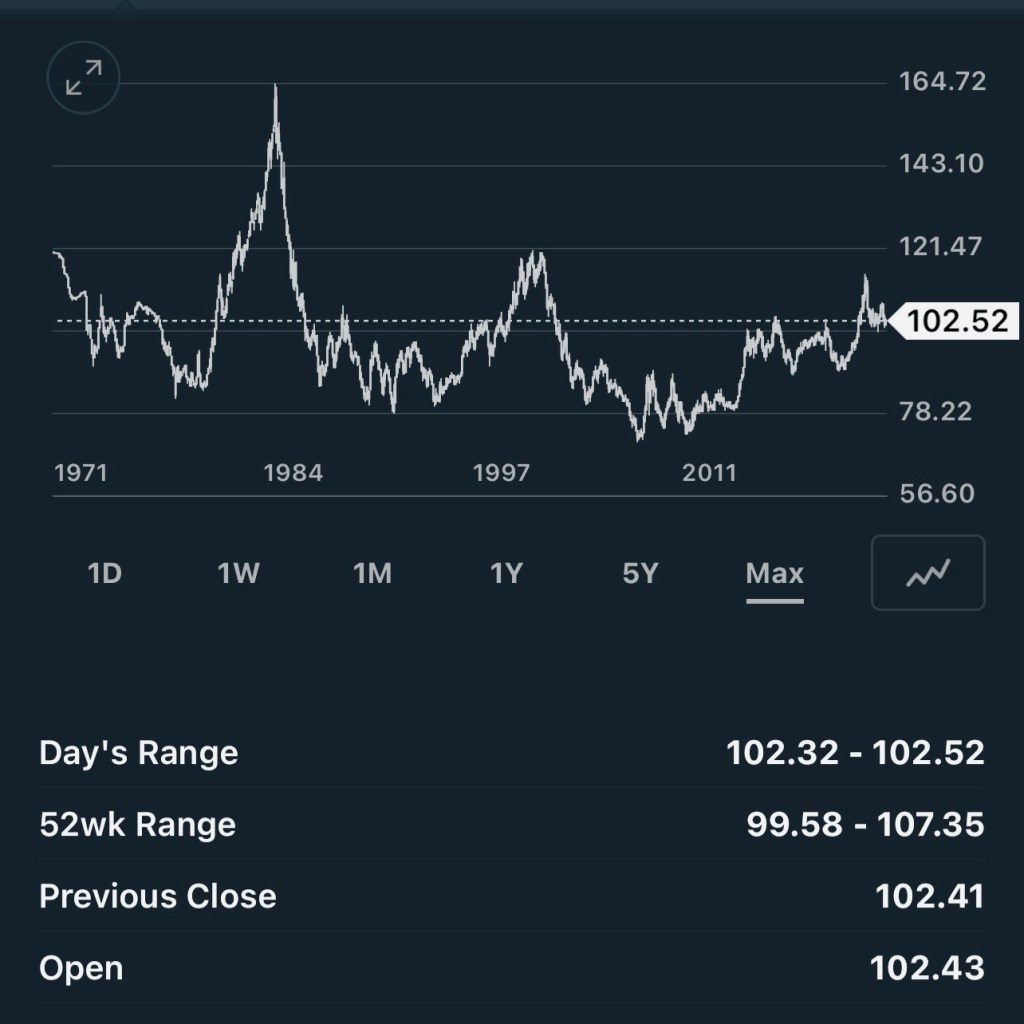Click the 1997 date axis label
Image resolution: width=1024 pixels, height=1024 pixels.
pyautogui.click(x=501, y=473)
